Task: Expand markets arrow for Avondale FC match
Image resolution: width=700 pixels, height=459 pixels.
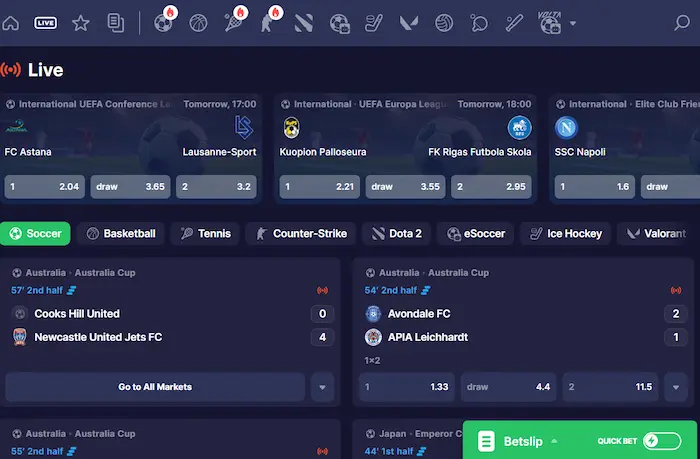Action: tap(676, 387)
